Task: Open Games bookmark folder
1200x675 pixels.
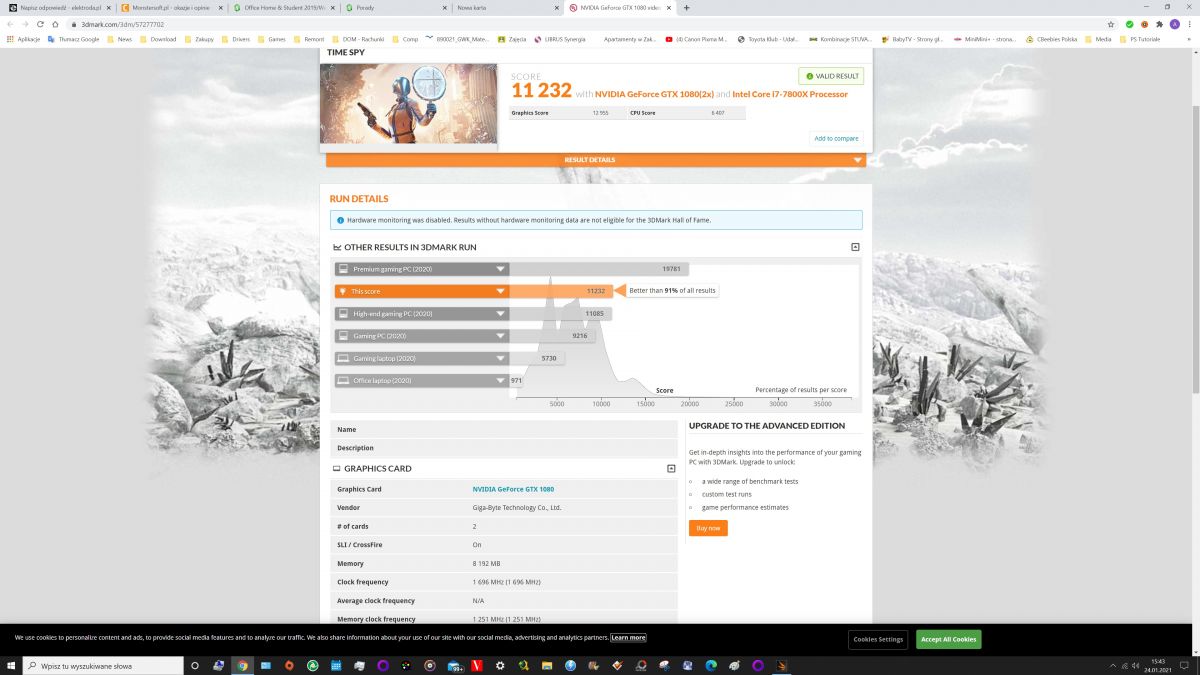Action: point(271,39)
